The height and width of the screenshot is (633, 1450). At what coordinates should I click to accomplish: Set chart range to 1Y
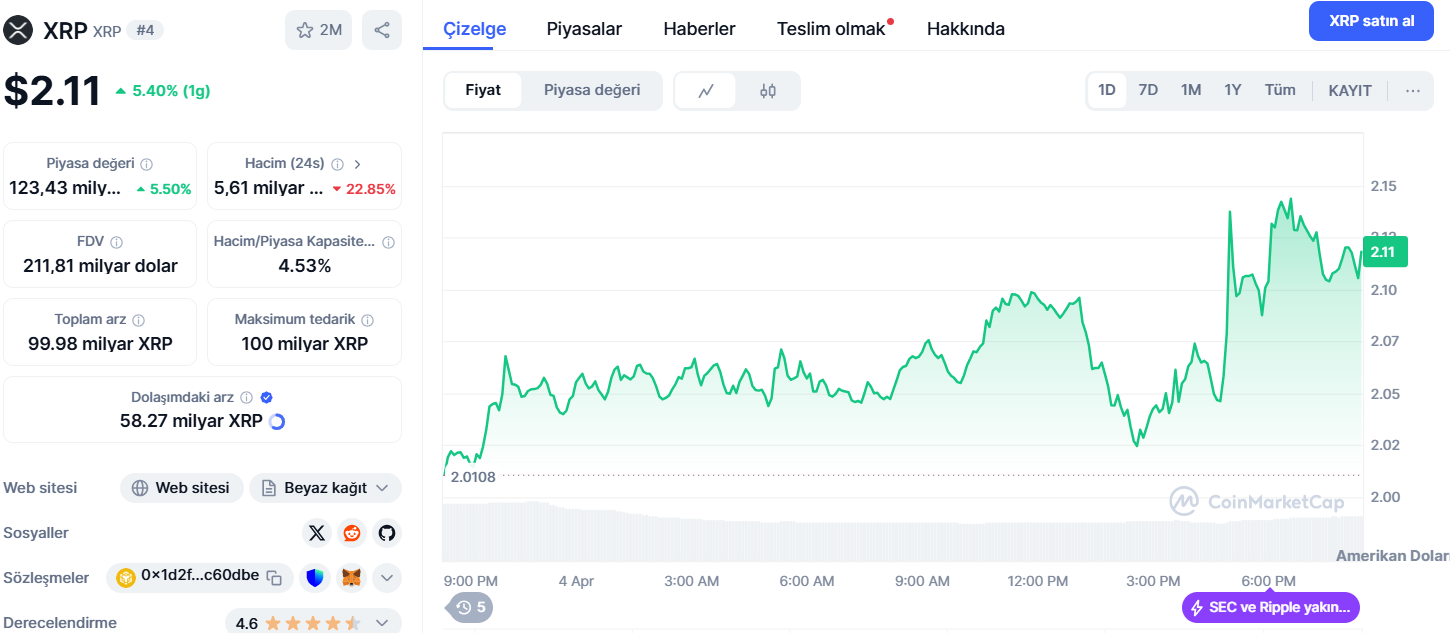click(1232, 90)
